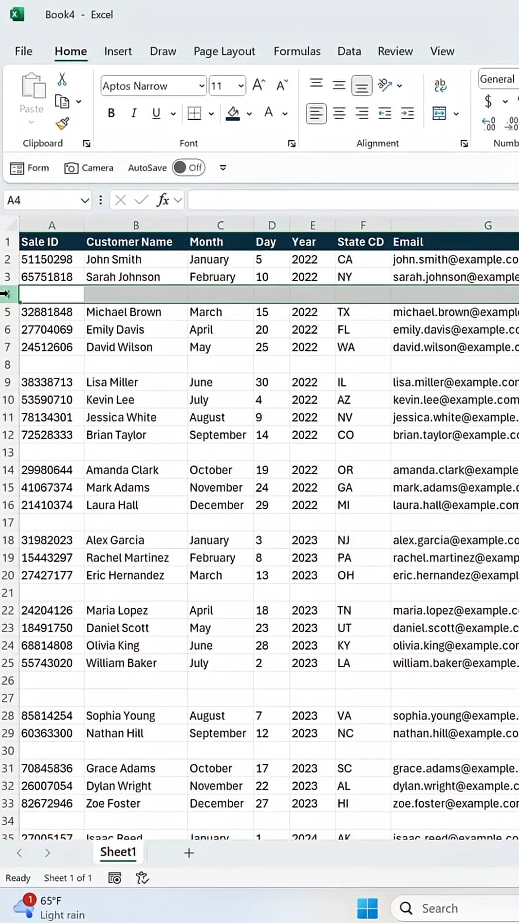Open the File menu
This screenshot has height=923, width=519.
pyautogui.click(x=24, y=51)
